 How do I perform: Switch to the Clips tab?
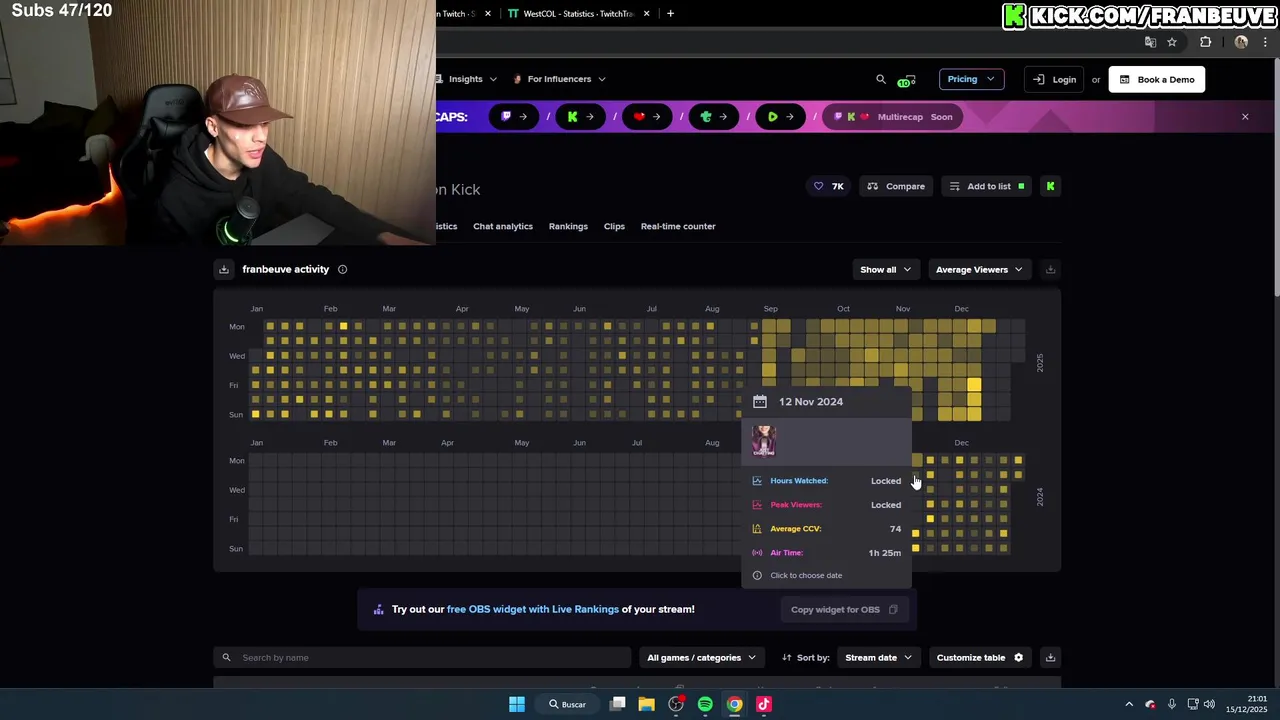(614, 226)
